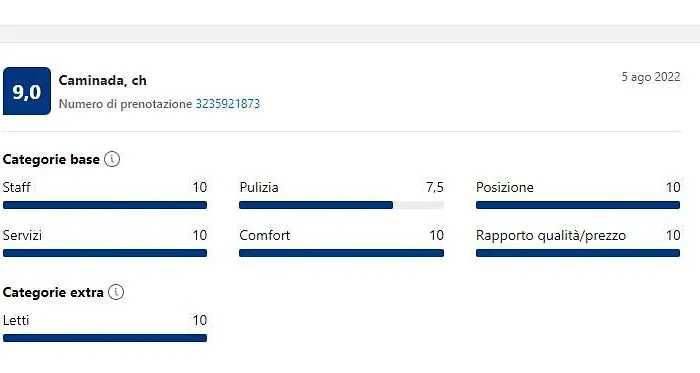
Task: Click the Rapporto qualità/prezzo label
Action: pos(551,236)
